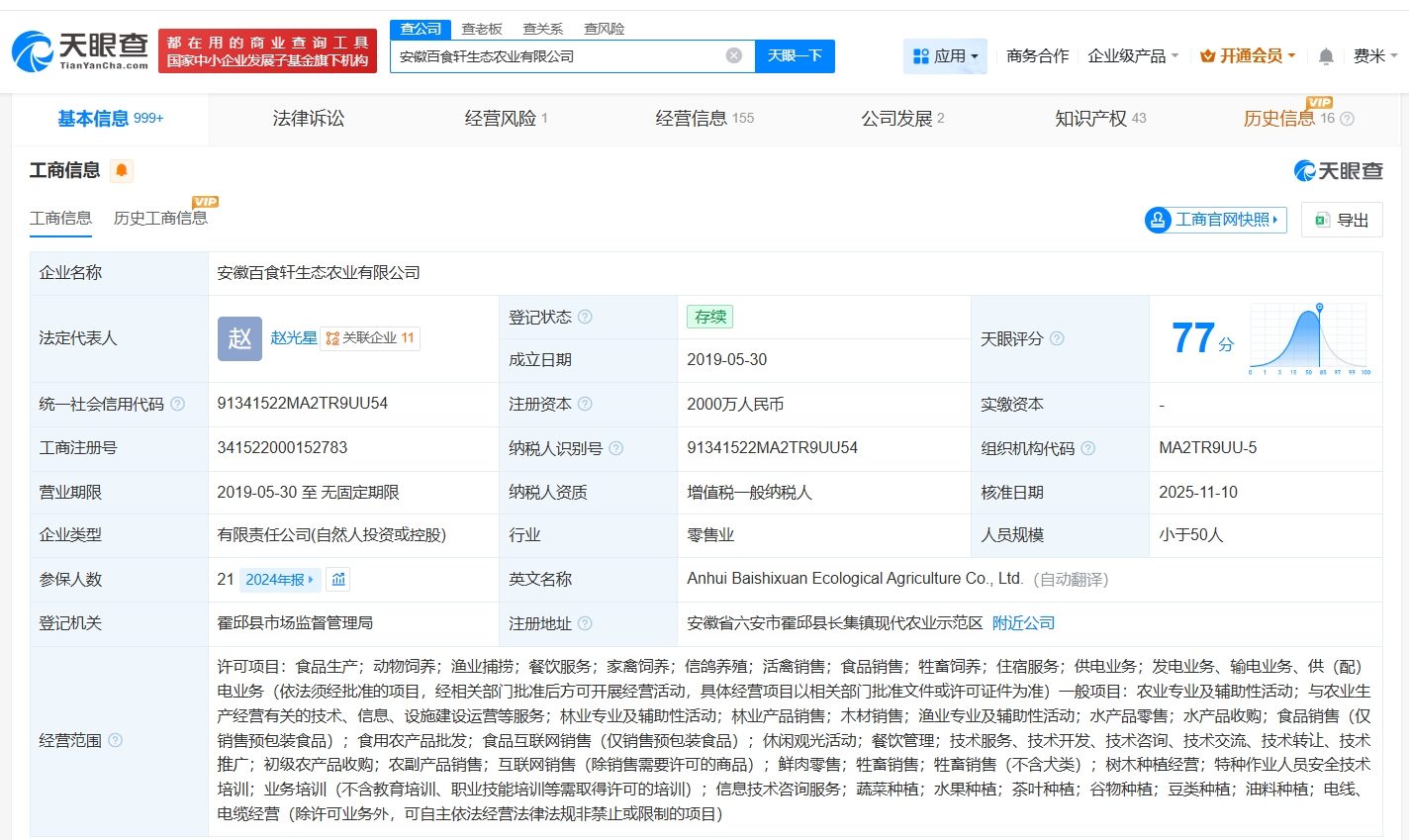Click help icon beside 登记状态
Screen dimensions: 1409x840
pyautogui.click(x=585, y=317)
